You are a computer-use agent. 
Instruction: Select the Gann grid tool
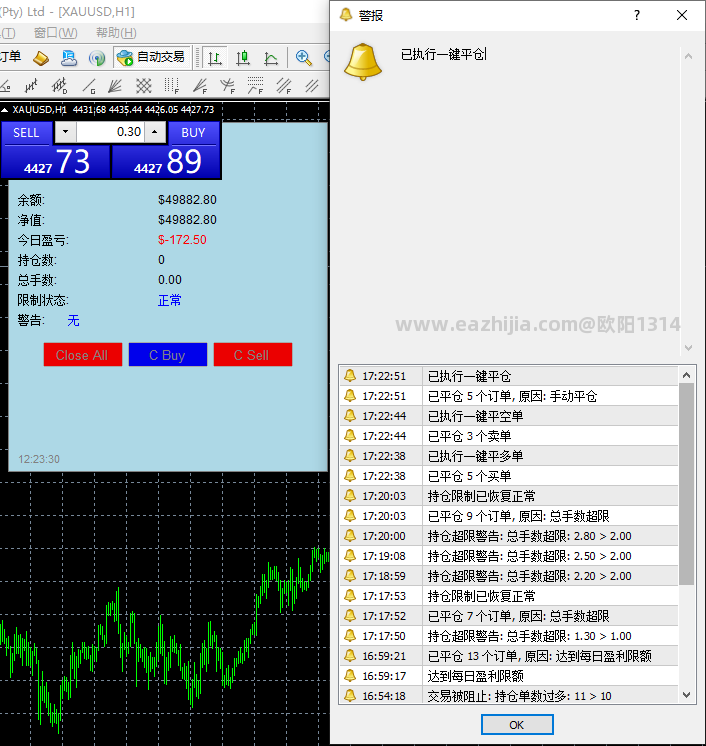point(144,86)
